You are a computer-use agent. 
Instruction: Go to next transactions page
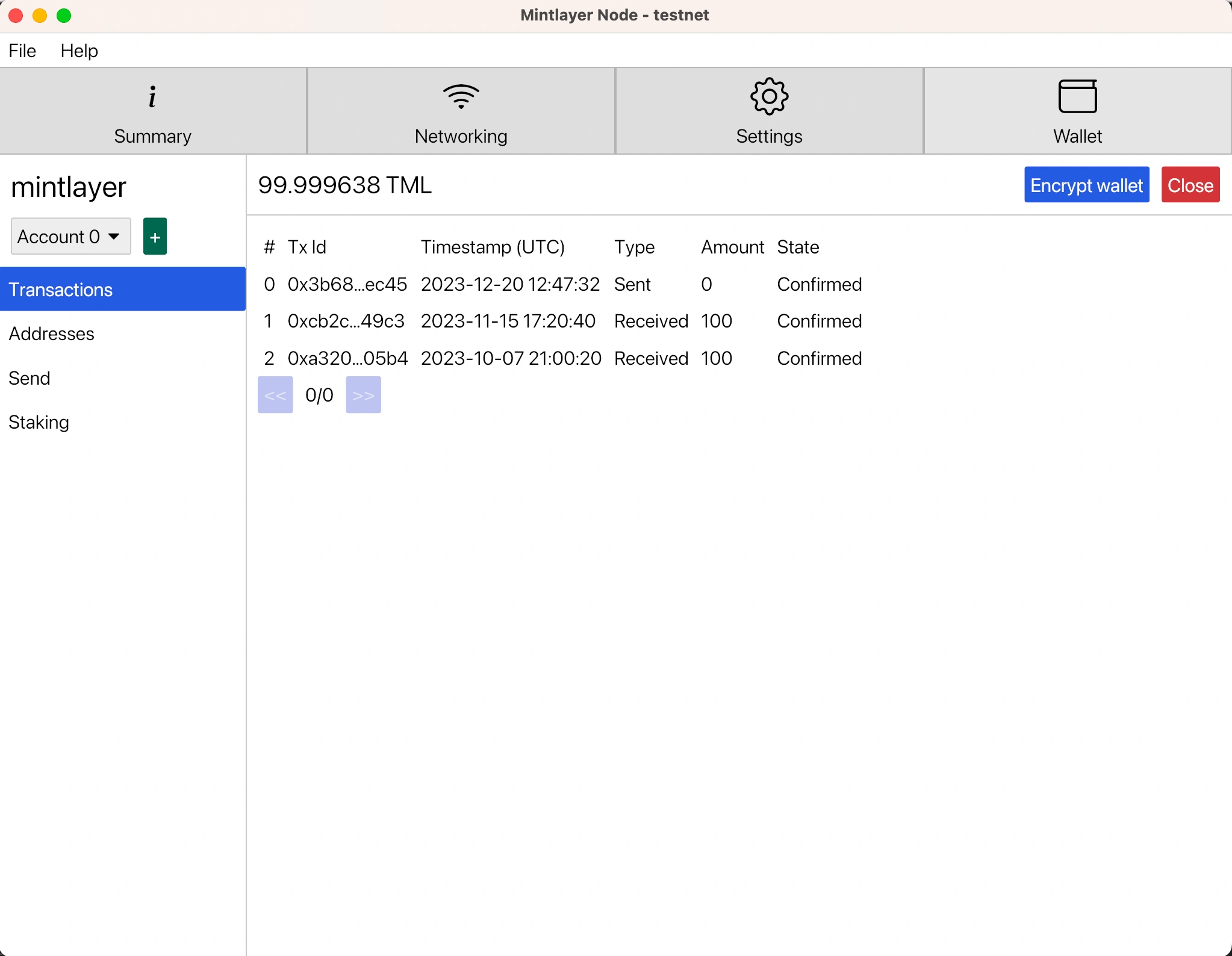pyautogui.click(x=363, y=395)
